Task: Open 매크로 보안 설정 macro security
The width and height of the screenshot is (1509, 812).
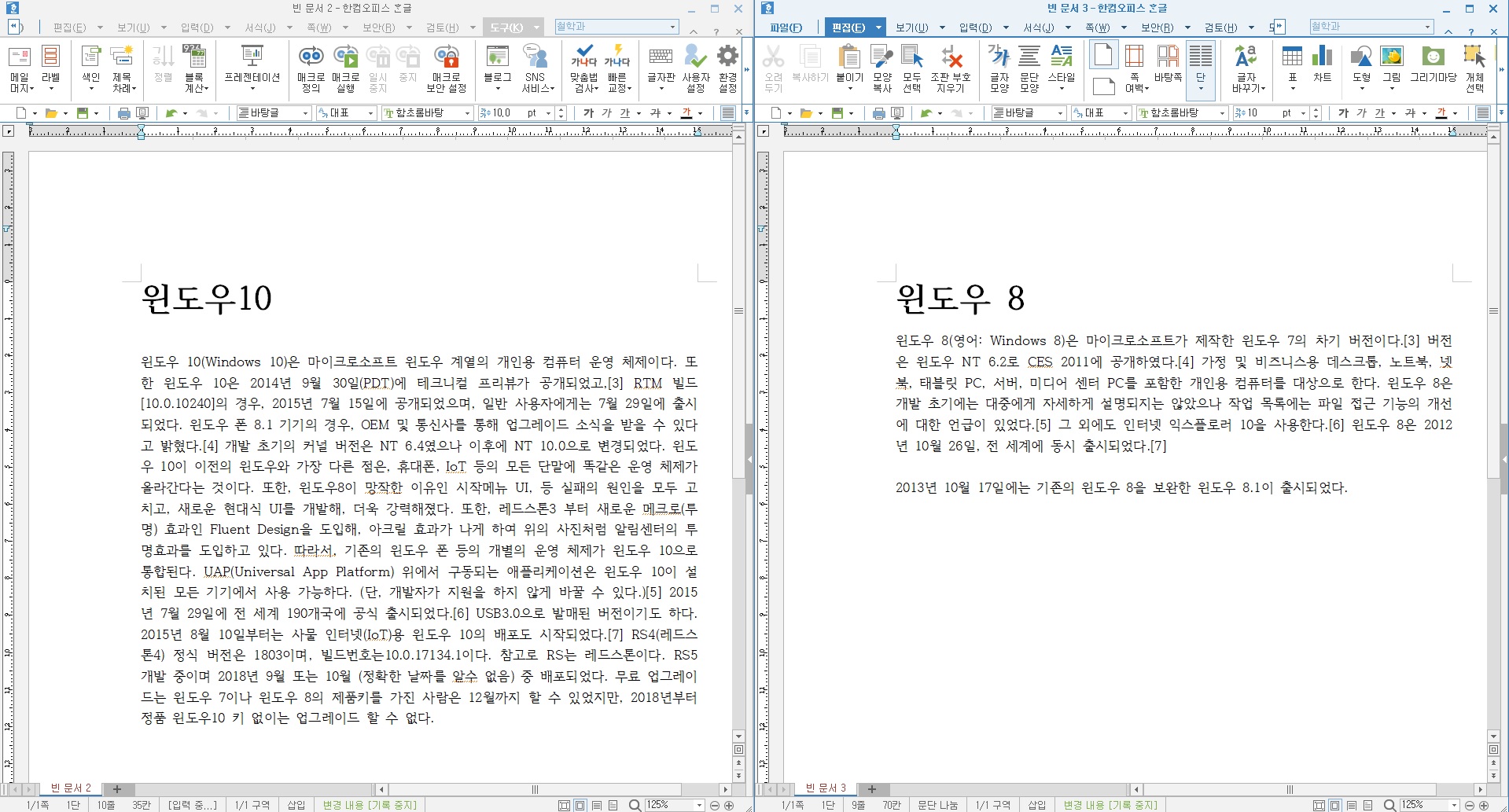Action: 446,68
